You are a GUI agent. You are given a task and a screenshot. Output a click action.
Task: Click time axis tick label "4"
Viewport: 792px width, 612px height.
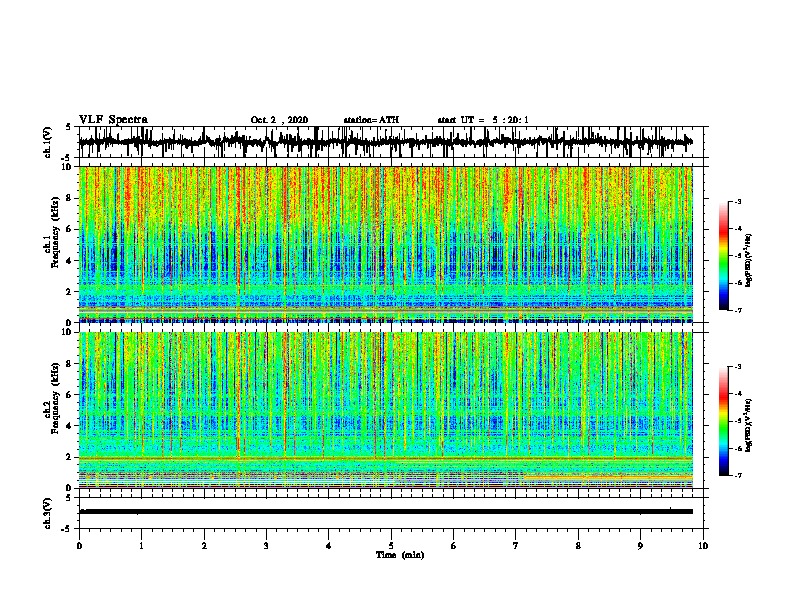(x=329, y=546)
